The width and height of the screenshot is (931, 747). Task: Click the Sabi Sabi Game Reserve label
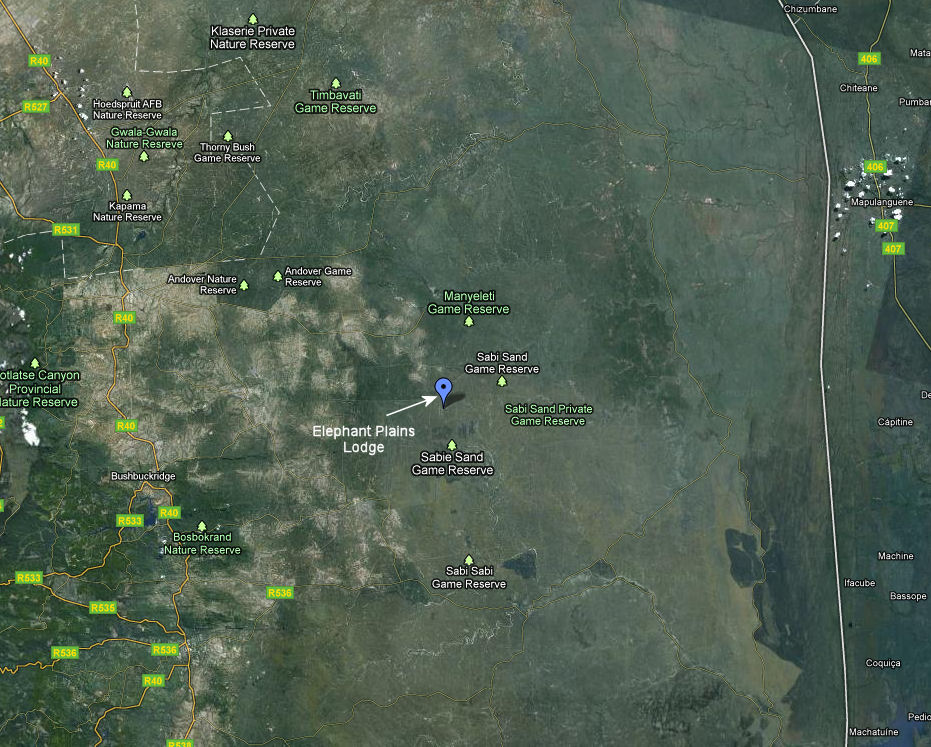469,577
